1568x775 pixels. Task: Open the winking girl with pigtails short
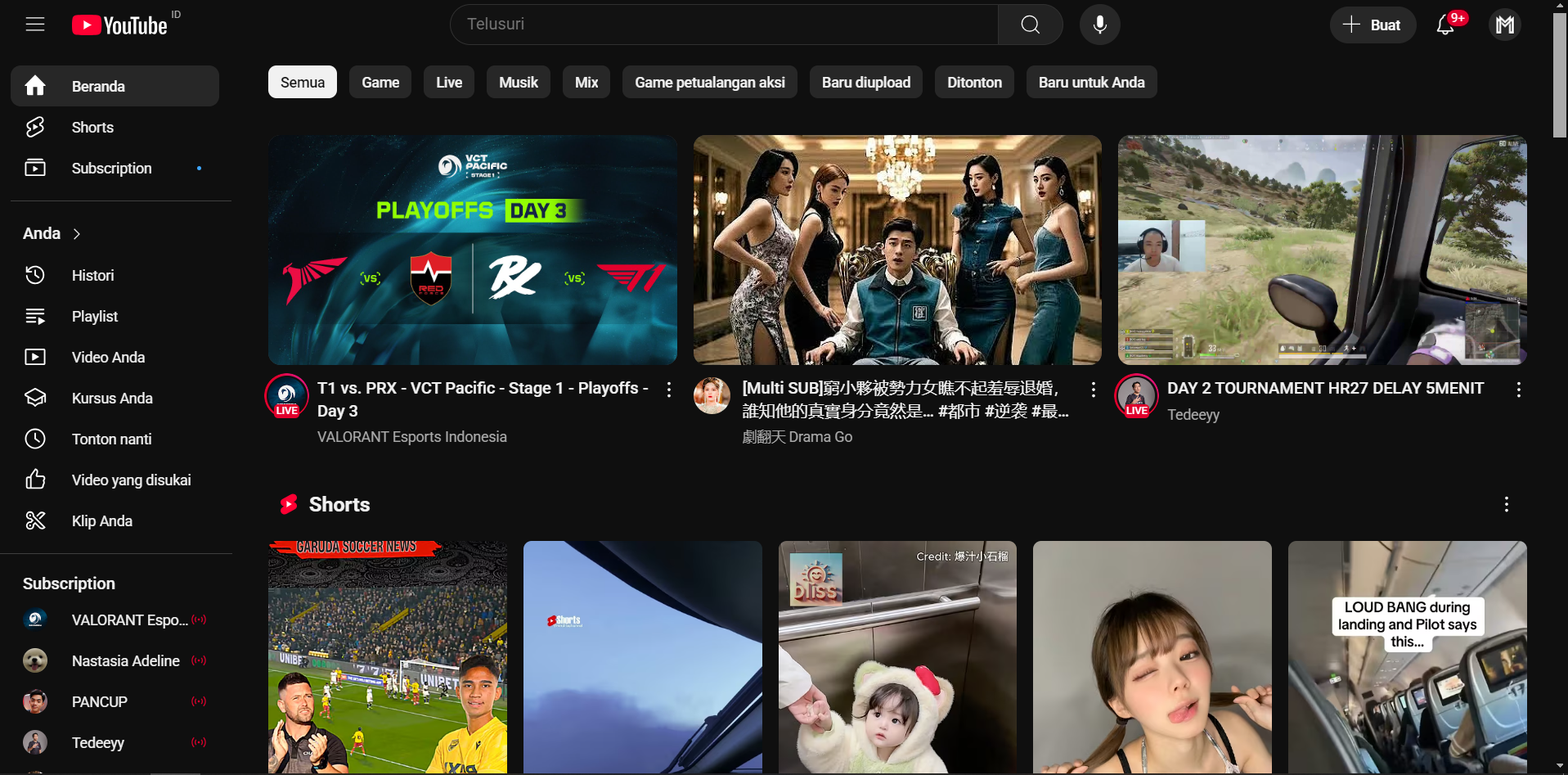[x=1152, y=657]
